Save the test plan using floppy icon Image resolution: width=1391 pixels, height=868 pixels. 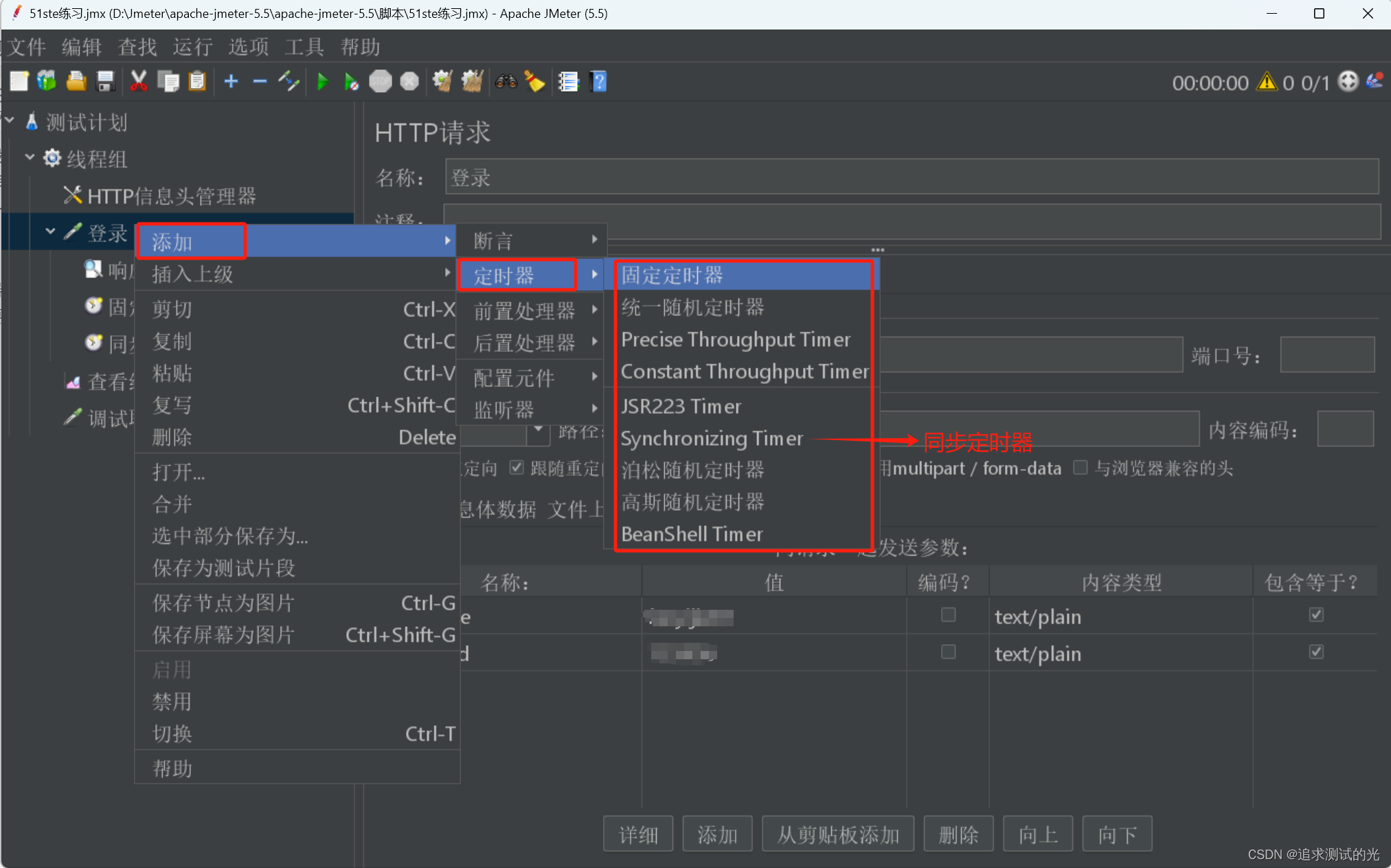click(x=105, y=82)
